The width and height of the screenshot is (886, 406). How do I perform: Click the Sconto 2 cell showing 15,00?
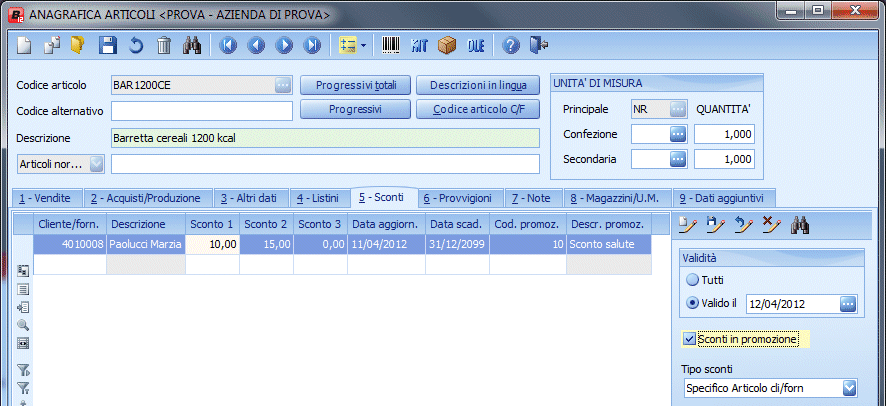[x=267, y=245]
